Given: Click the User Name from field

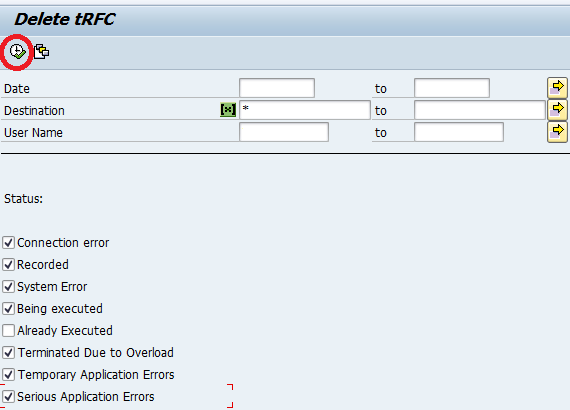Looking at the screenshot, I should 284,132.
